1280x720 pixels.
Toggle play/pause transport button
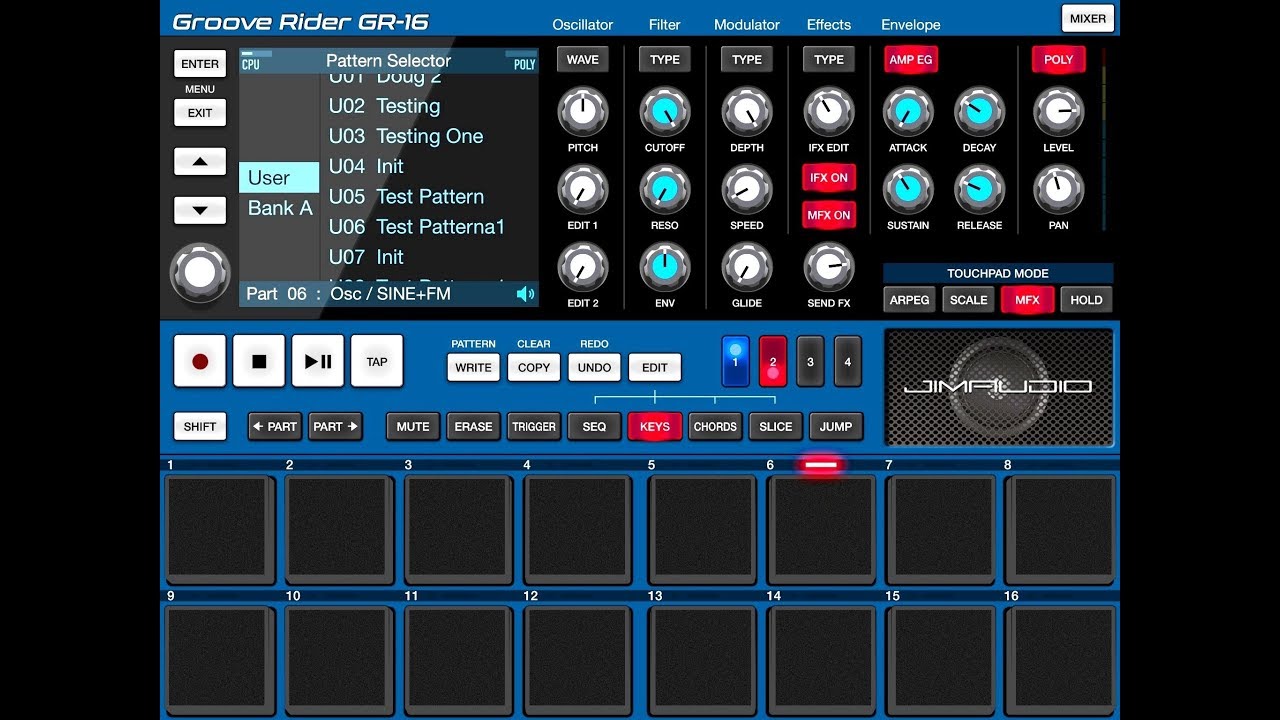tap(318, 361)
